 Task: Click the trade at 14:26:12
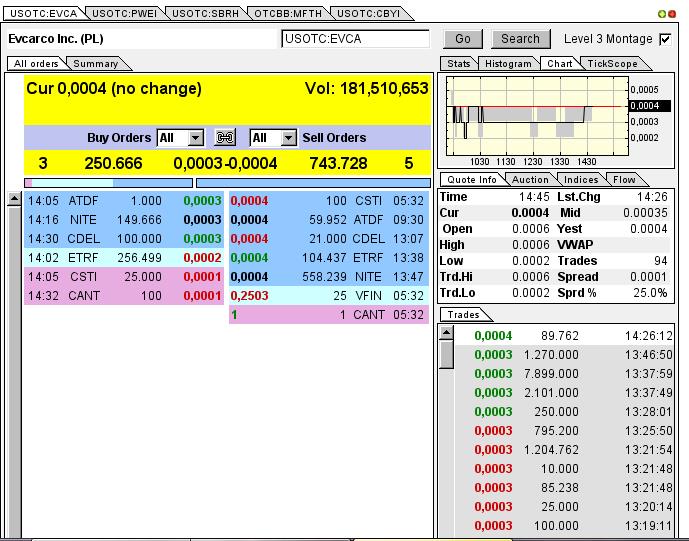click(564, 336)
